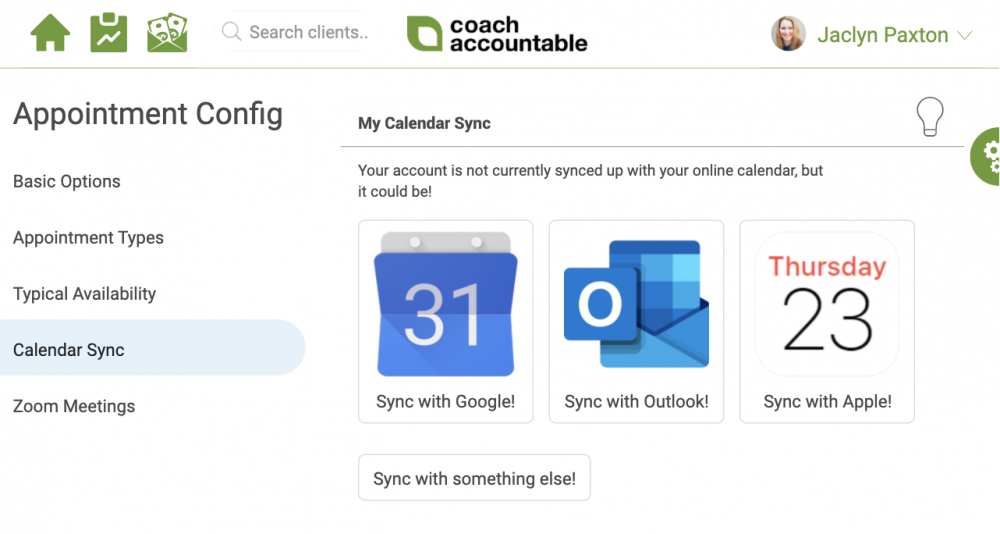The height and width of the screenshot is (534, 1000).
Task: Open the money envelope invoicing icon
Action: click(x=167, y=33)
